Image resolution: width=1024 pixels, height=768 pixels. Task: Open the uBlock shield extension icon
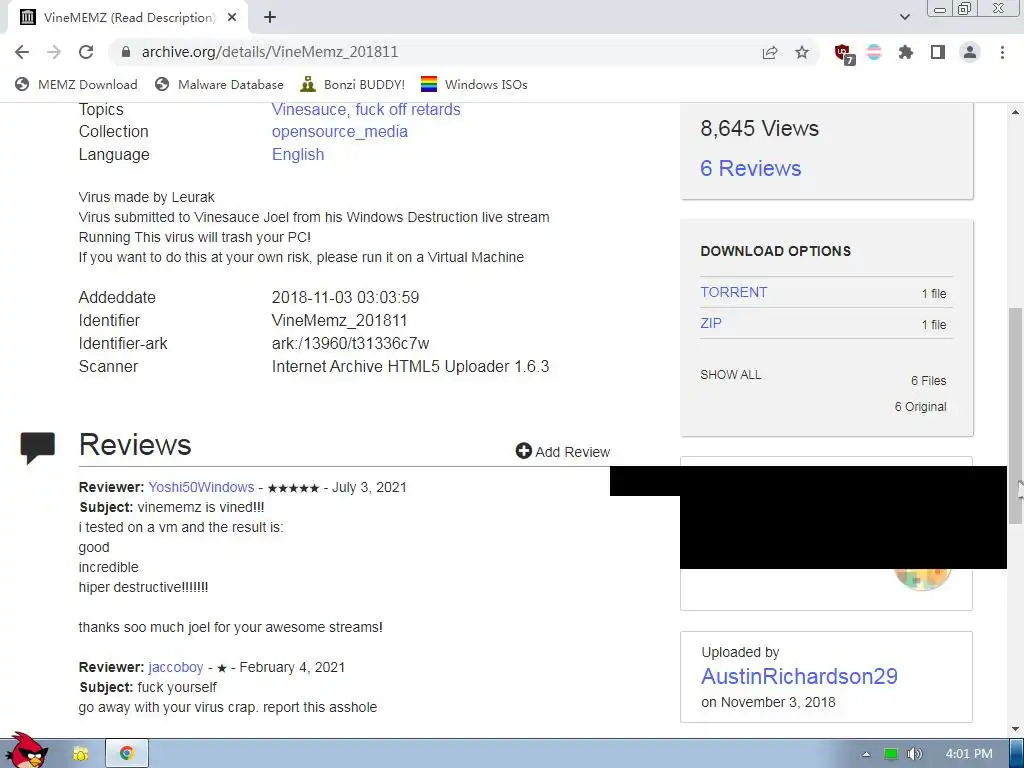click(844, 53)
